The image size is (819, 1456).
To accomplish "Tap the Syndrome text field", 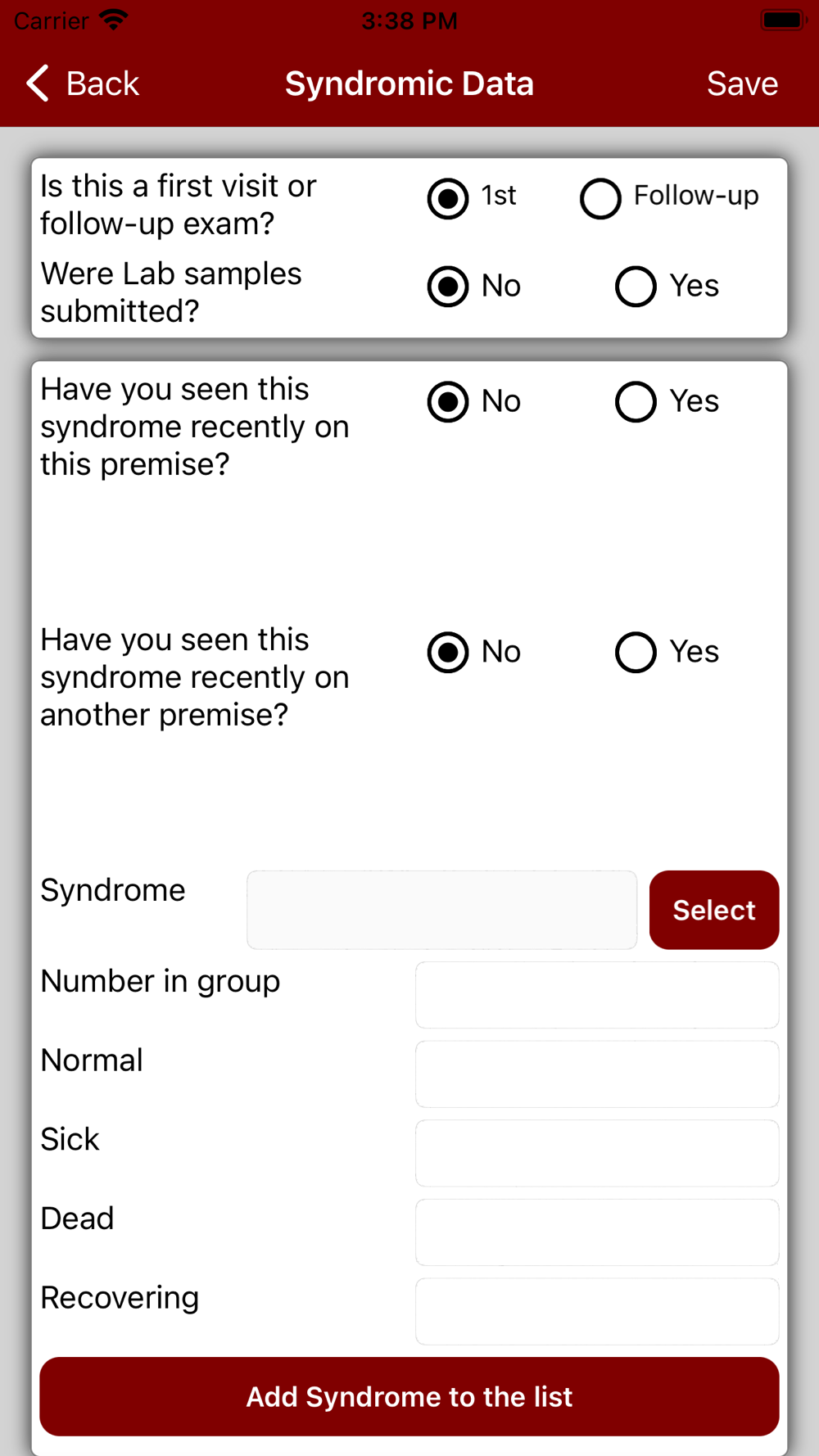I will (x=441, y=910).
